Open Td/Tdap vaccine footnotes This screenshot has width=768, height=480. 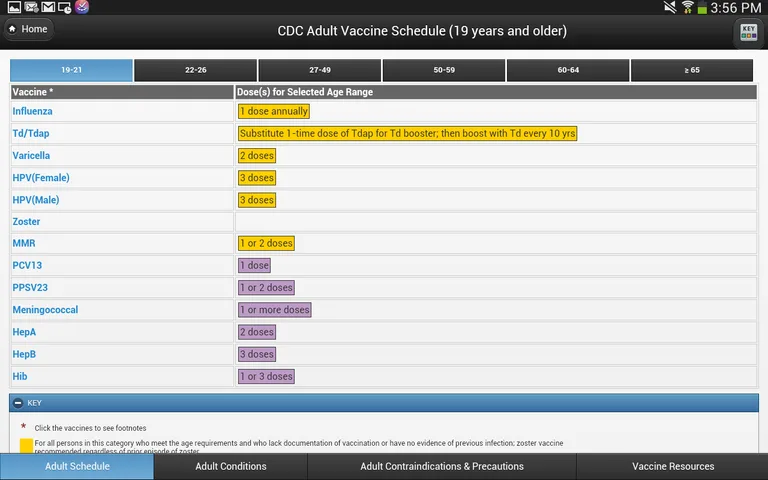coord(31,133)
